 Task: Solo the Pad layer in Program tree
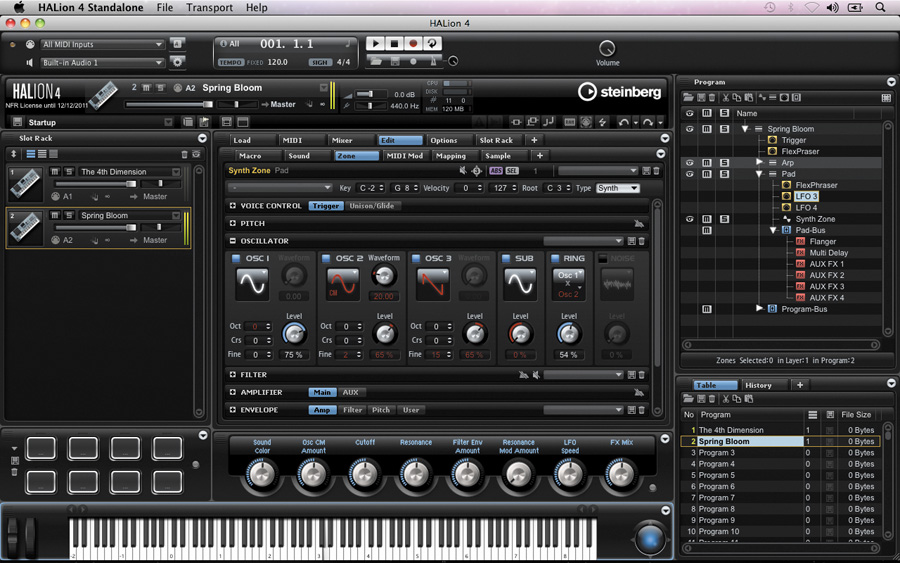click(724, 174)
